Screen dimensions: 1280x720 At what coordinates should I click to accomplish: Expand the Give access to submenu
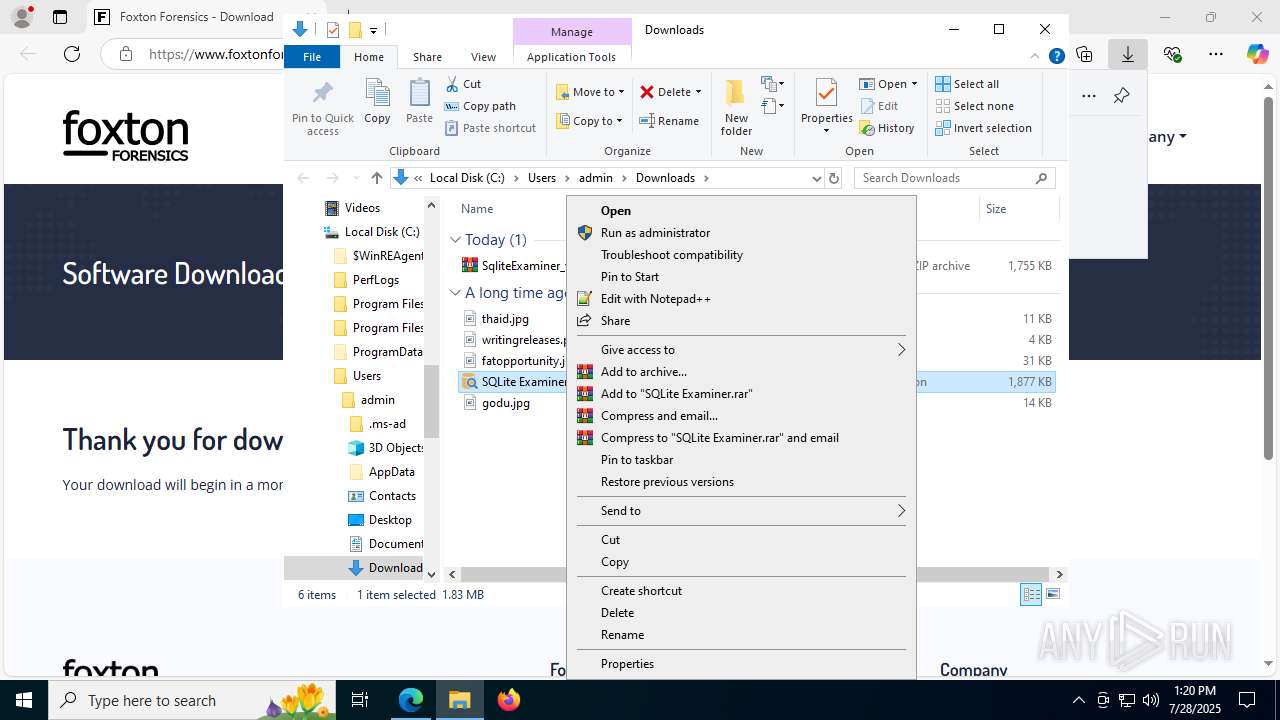click(741, 350)
